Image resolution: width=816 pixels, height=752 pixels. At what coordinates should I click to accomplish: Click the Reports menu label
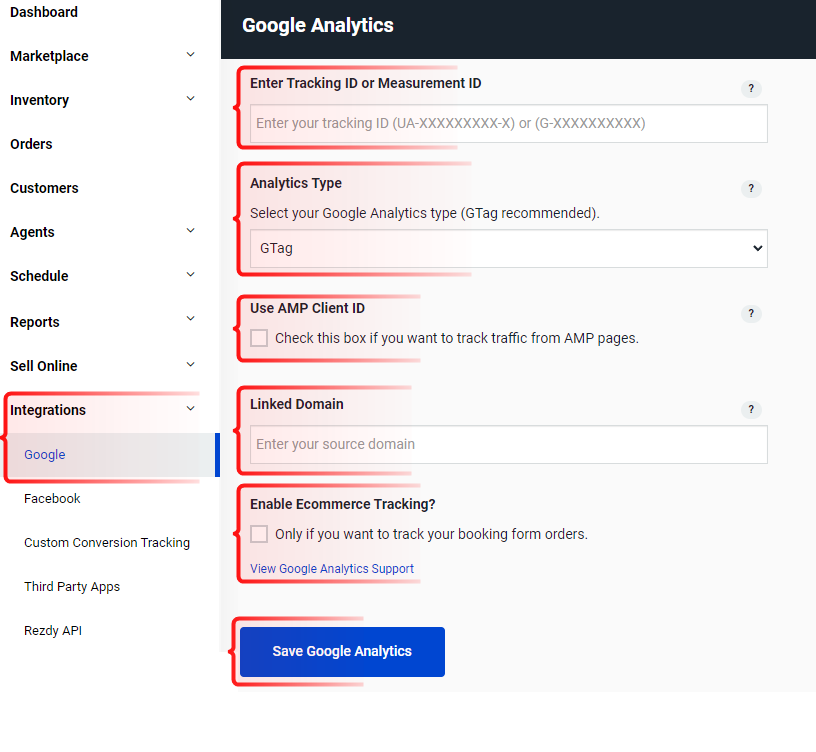pyautogui.click(x=35, y=322)
